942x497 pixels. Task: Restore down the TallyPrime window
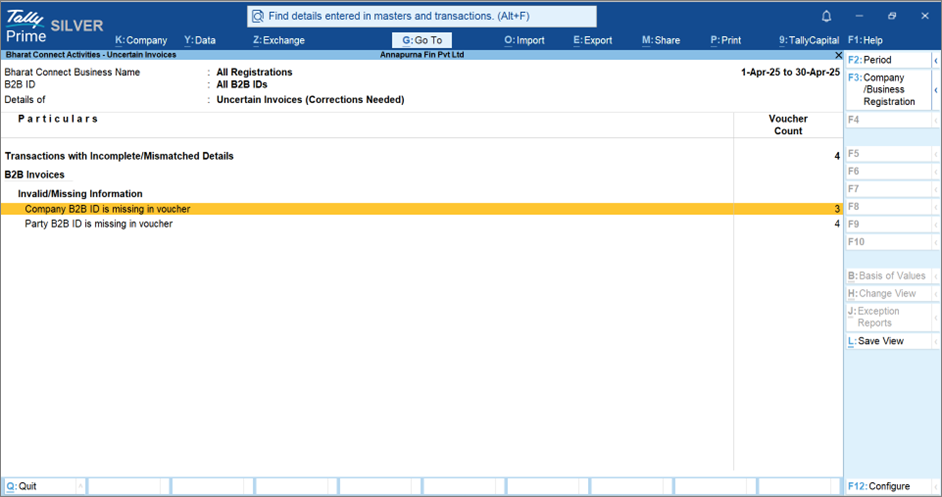[x=892, y=16]
